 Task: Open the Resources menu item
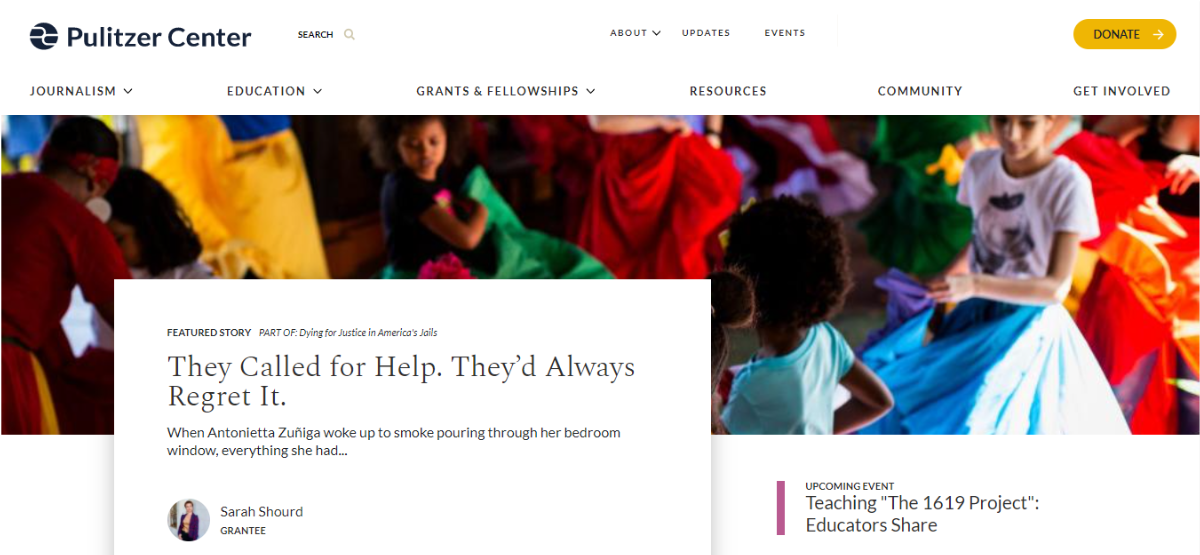point(728,91)
